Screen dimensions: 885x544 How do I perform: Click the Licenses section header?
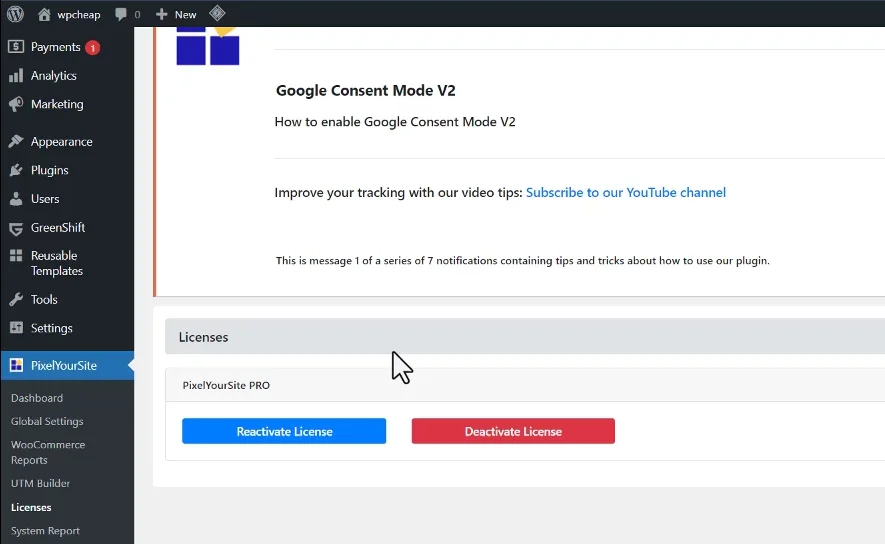tap(525, 337)
